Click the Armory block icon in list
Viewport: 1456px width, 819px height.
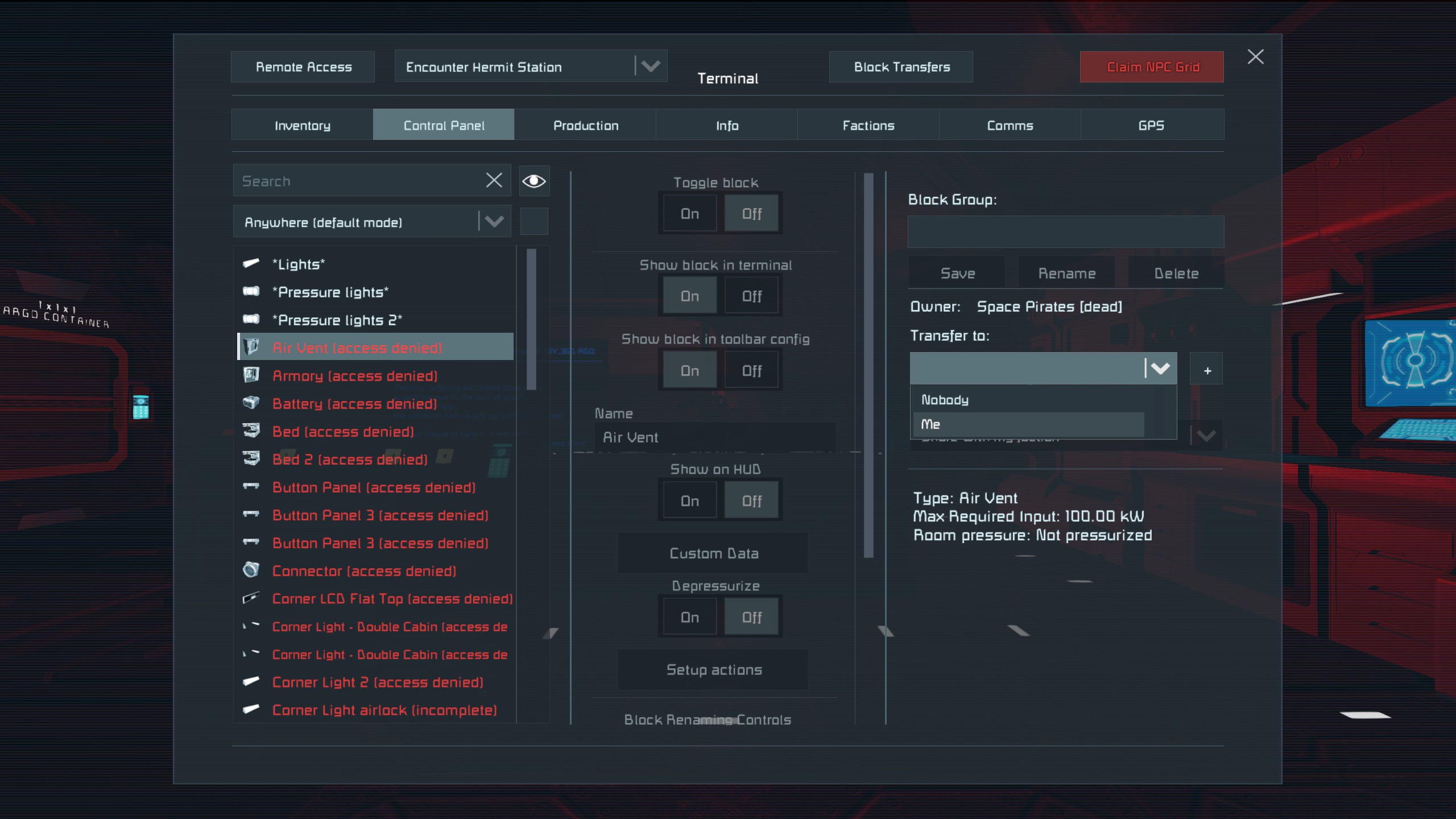pos(251,375)
